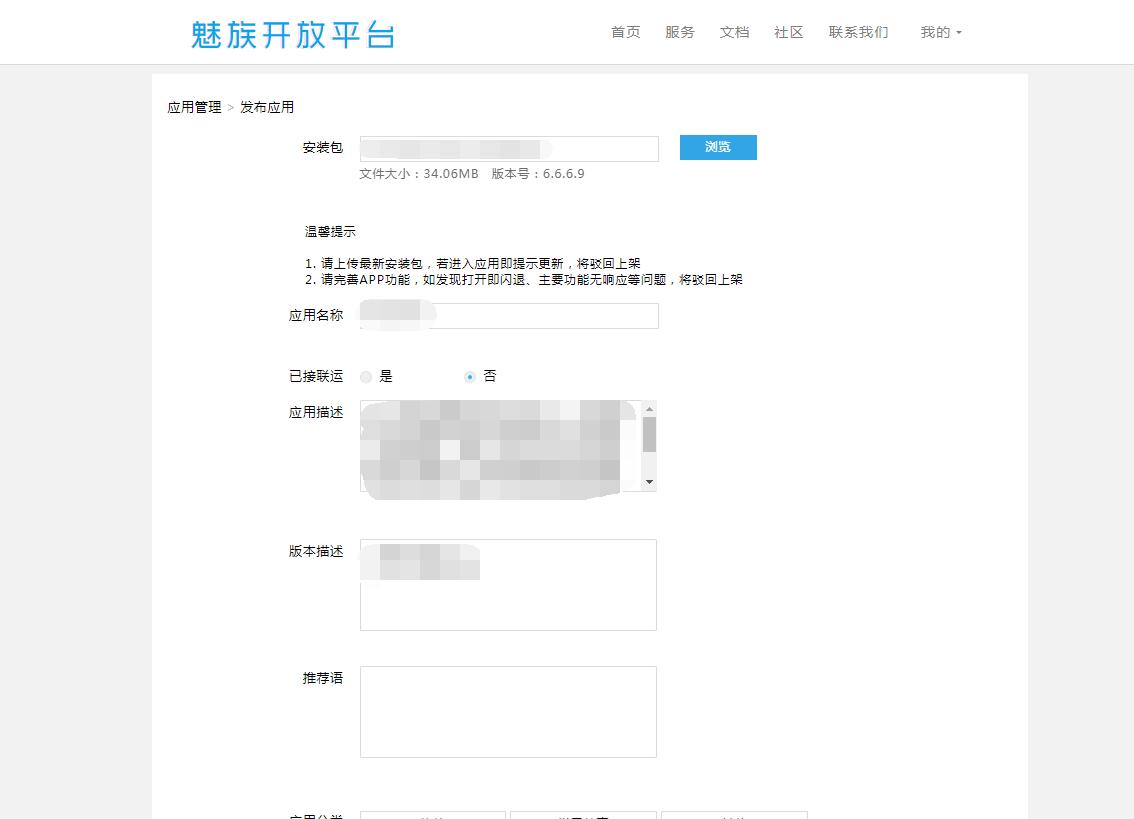This screenshot has width=1134, height=819.
Task: Focus the 安装包 file path field
Action: (509, 148)
